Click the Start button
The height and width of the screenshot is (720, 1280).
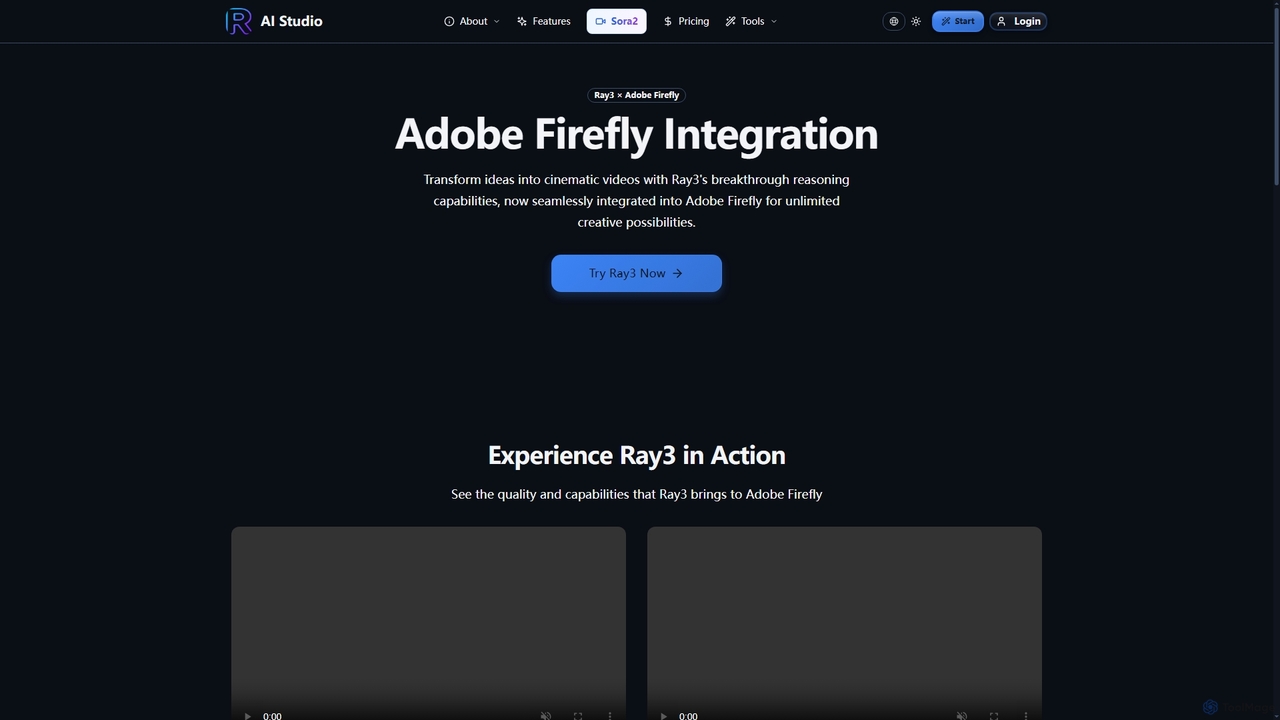coord(958,21)
